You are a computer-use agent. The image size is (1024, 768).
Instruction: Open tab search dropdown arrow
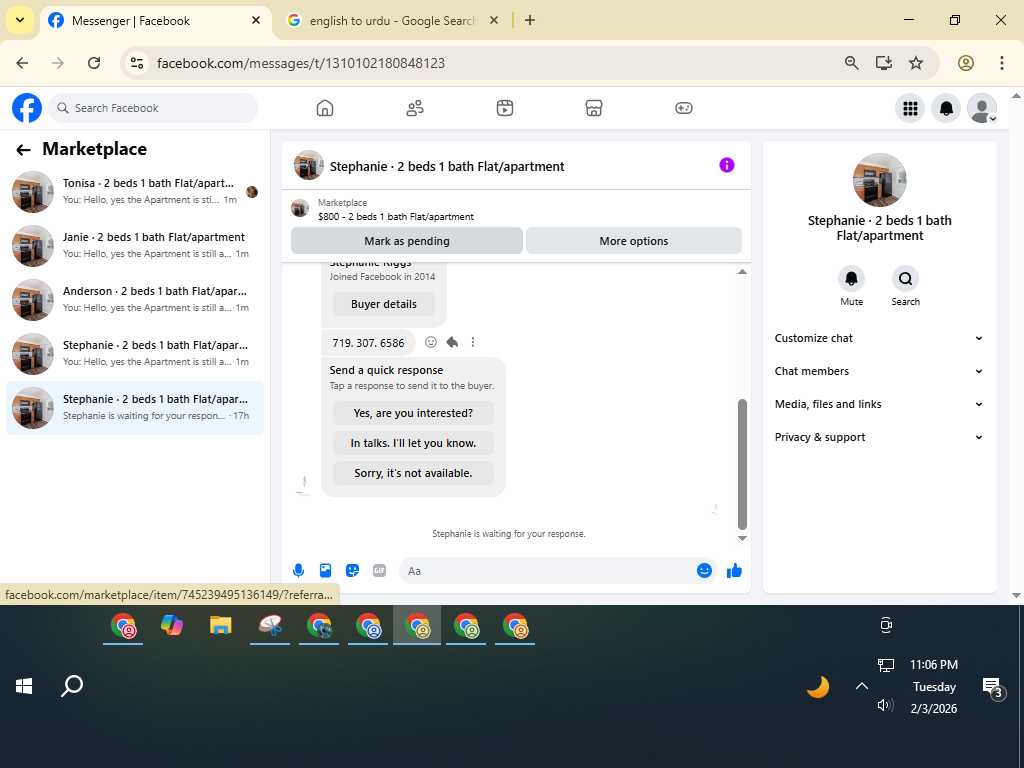pyautogui.click(x=20, y=20)
